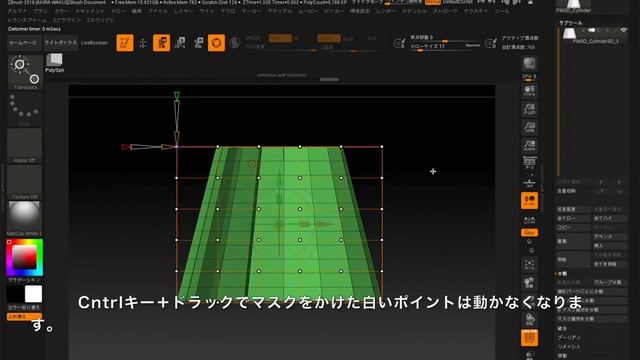Click the 全てを削除 button
640x360 pixels.
tap(610, 264)
